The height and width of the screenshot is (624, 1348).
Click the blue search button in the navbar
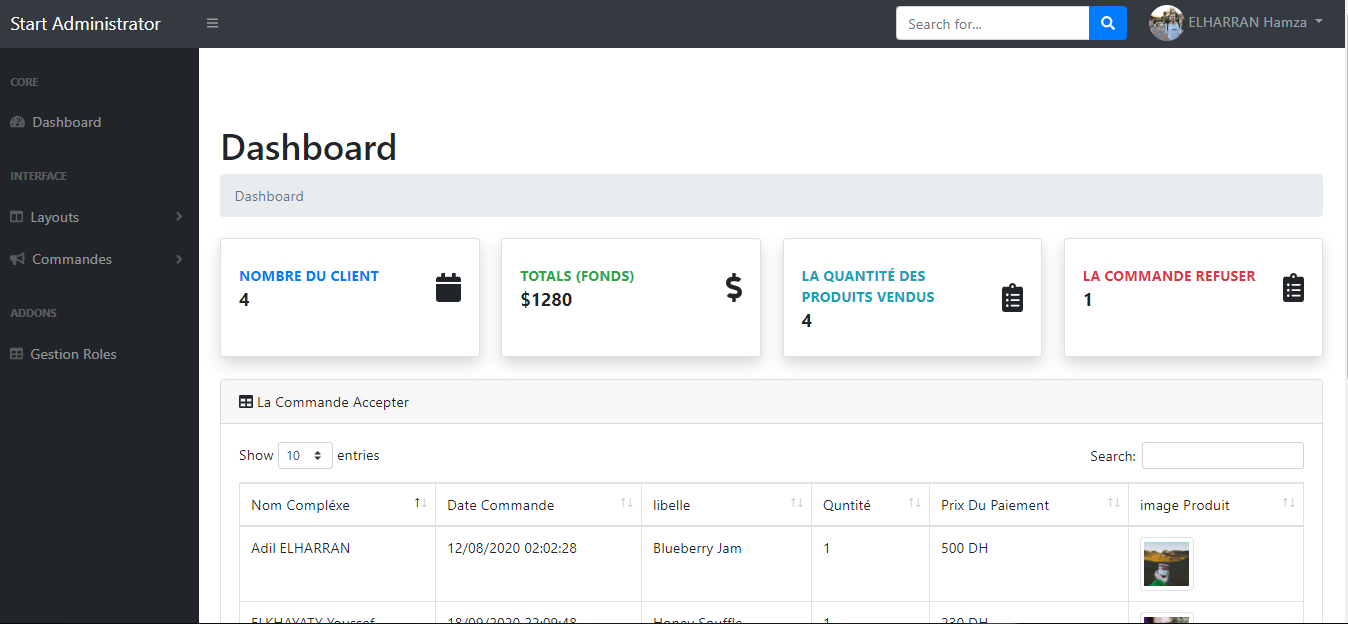[x=1107, y=22]
